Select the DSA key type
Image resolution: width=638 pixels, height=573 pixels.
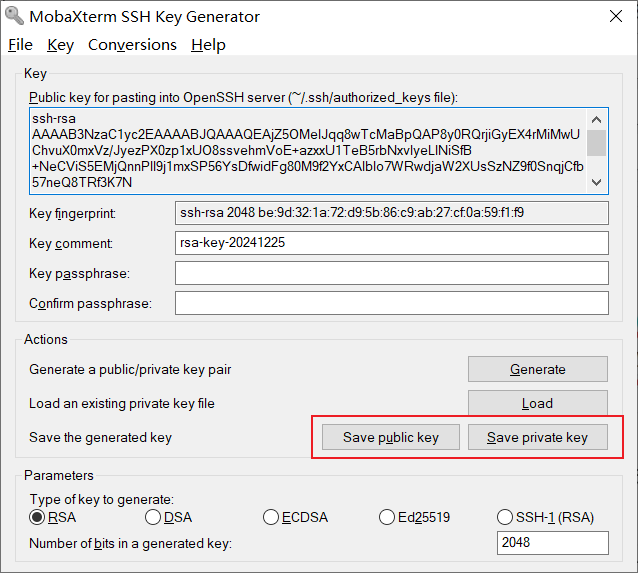point(153,517)
